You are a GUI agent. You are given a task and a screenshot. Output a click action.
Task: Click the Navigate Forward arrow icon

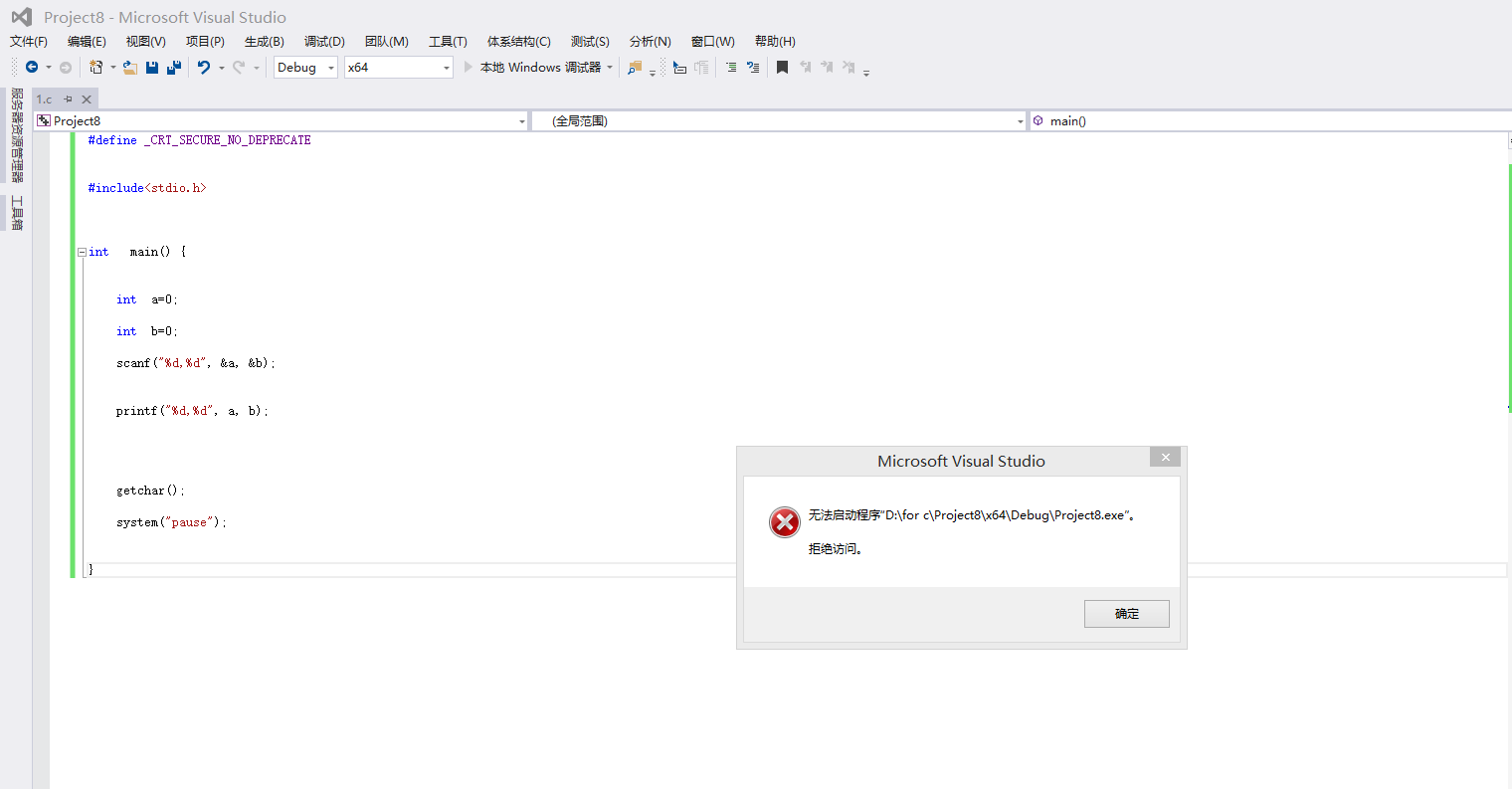click(66, 68)
